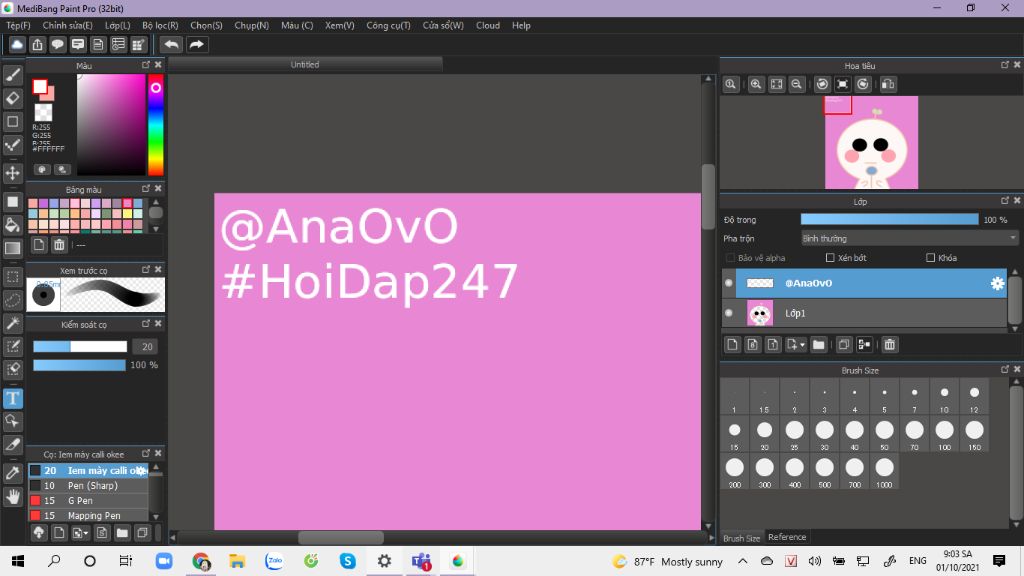The width and height of the screenshot is (1024, 576).
Task: Open File Explorer from the taskbar
Action: (x=236, y=560)
